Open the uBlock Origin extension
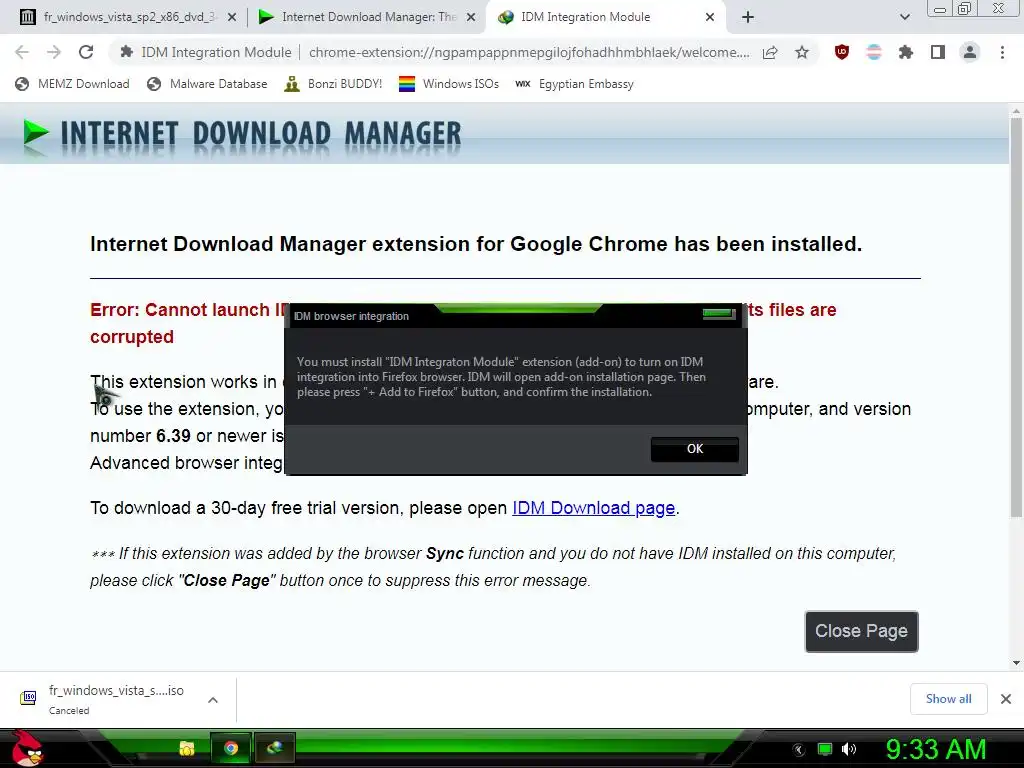The height and width of the screenshot is (768, 1024). (842, 52)
